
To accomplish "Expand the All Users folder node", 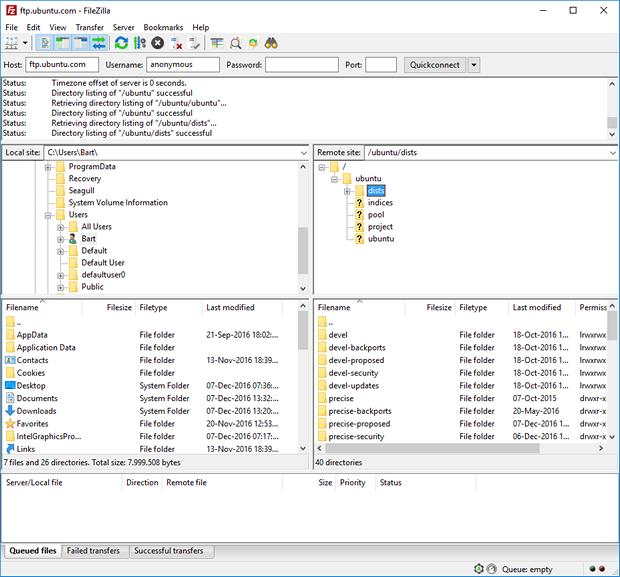I will click(x=60, y=227).
